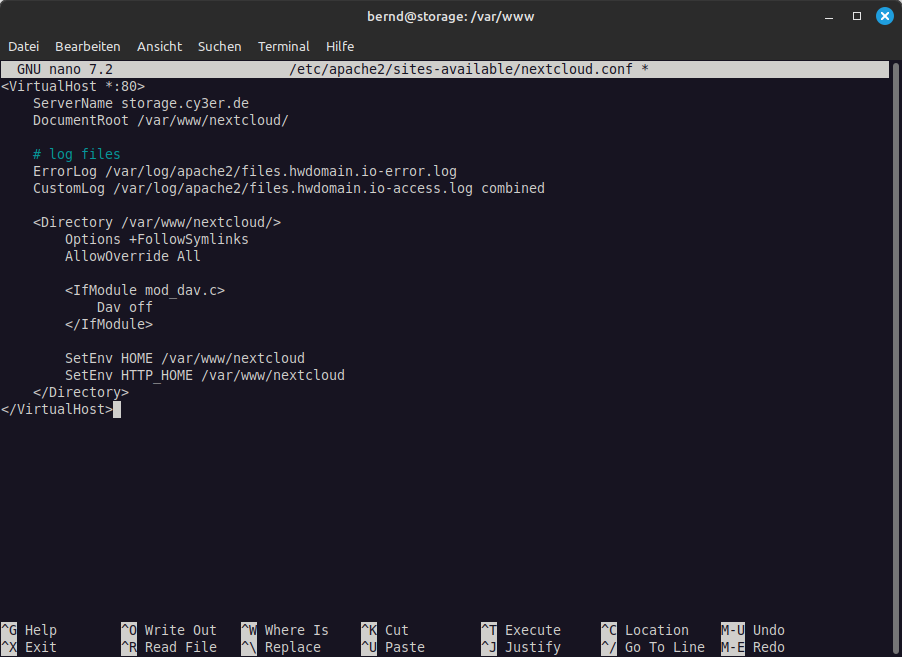Place cursor on <VirtualHost *:80> line
Image resolution: width=902 pixels, height=657 pixels.
pos(73,86)
